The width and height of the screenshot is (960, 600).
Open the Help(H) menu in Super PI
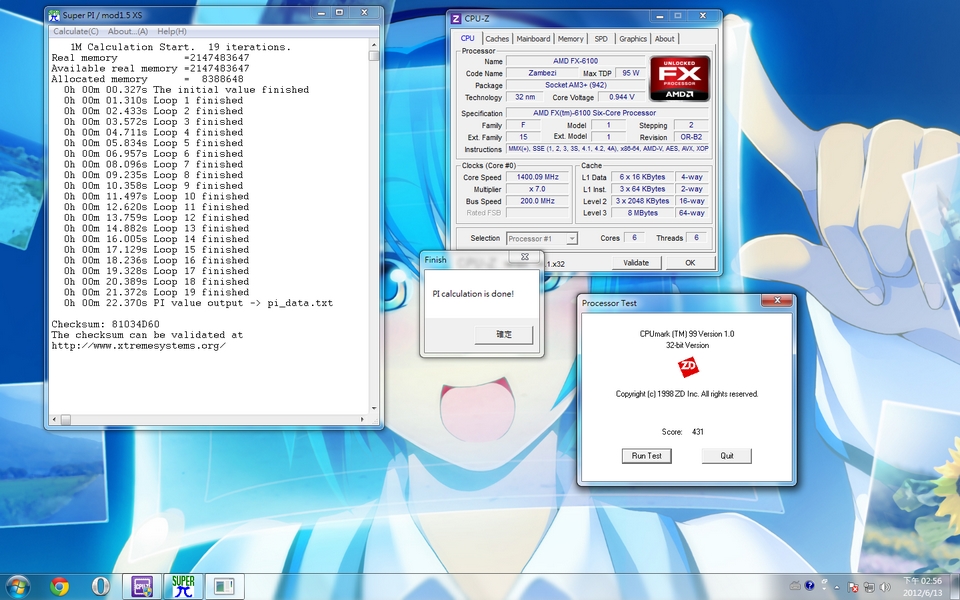pos(172,31)
